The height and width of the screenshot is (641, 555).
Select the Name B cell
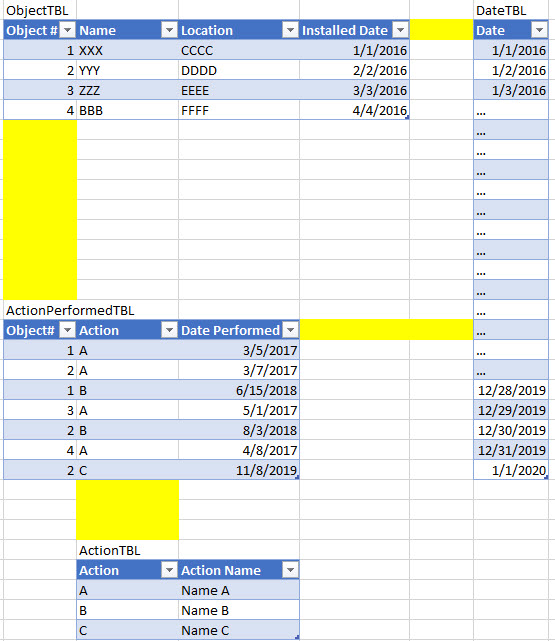239,610
